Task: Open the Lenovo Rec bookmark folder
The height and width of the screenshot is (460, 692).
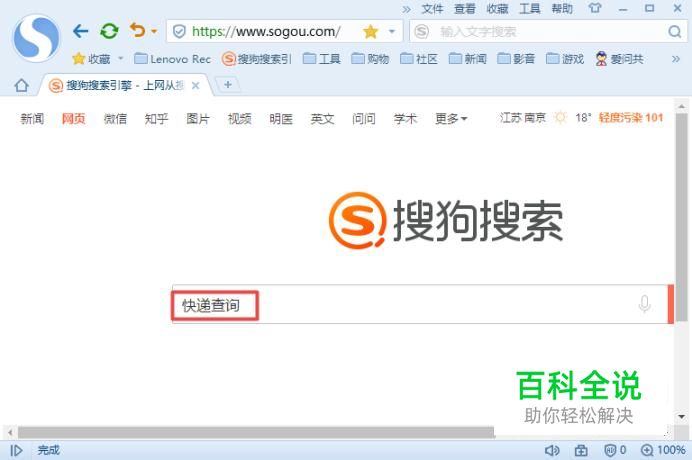Action: [x=173, y=59]
